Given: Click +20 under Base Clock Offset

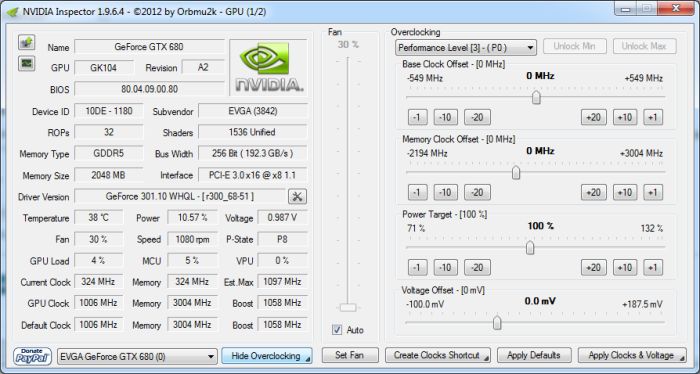Looking at the screenshot, I should click(593, 117).
